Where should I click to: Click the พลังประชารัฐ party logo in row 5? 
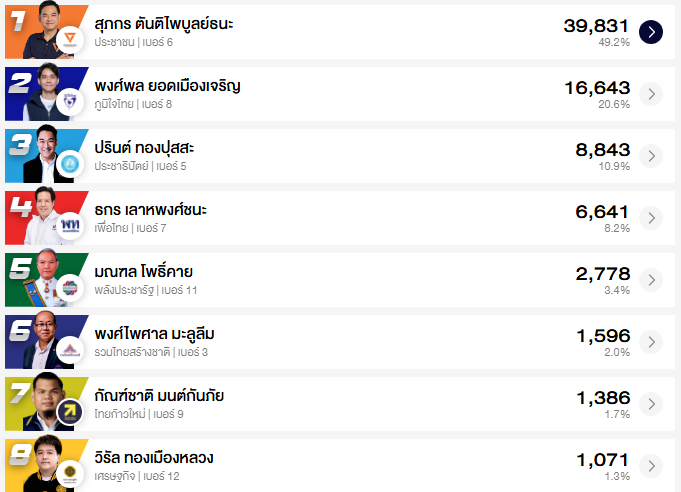click(x=70, y=289)
